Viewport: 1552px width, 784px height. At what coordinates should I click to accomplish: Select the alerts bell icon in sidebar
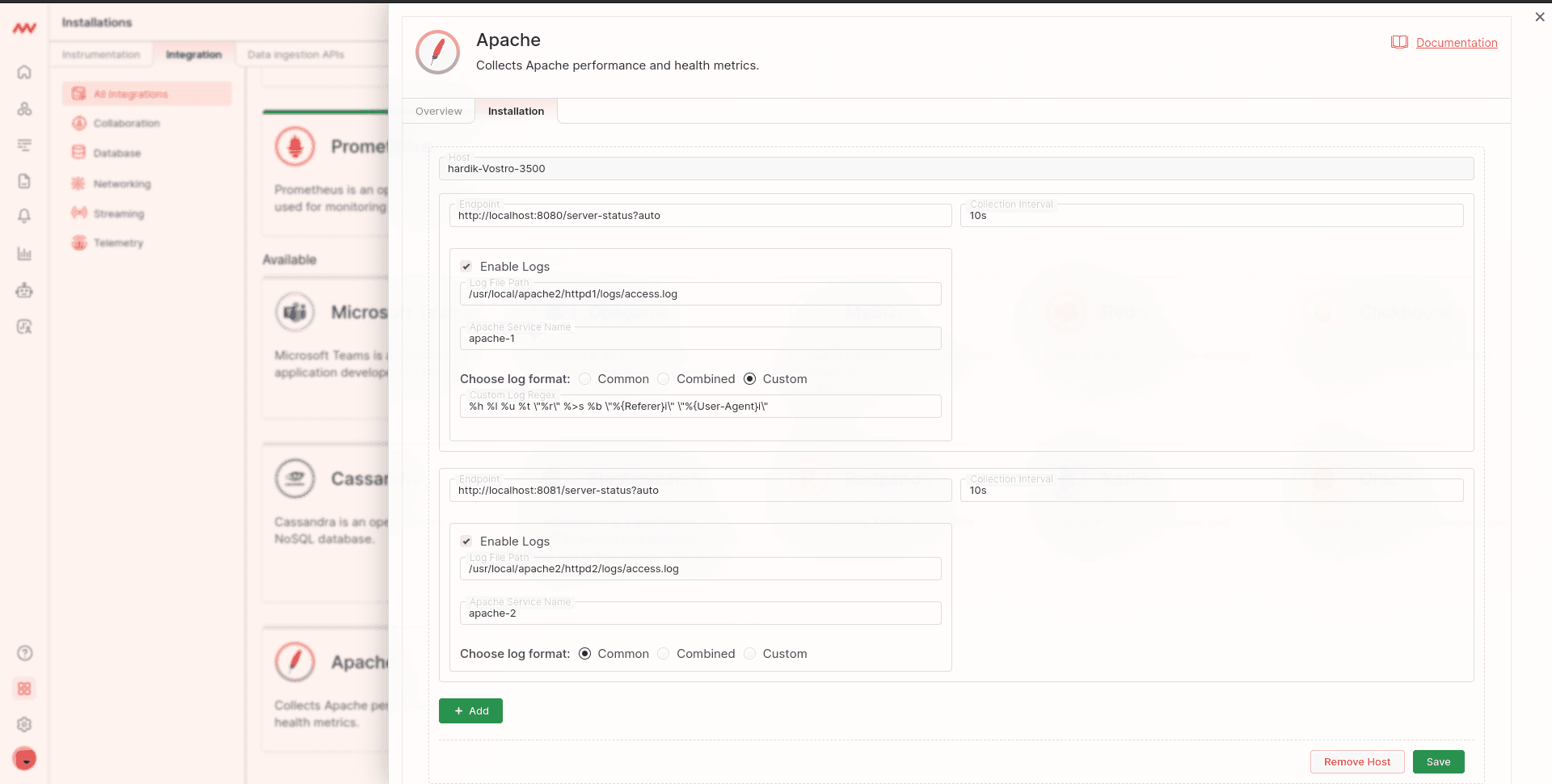click(24, 217)
